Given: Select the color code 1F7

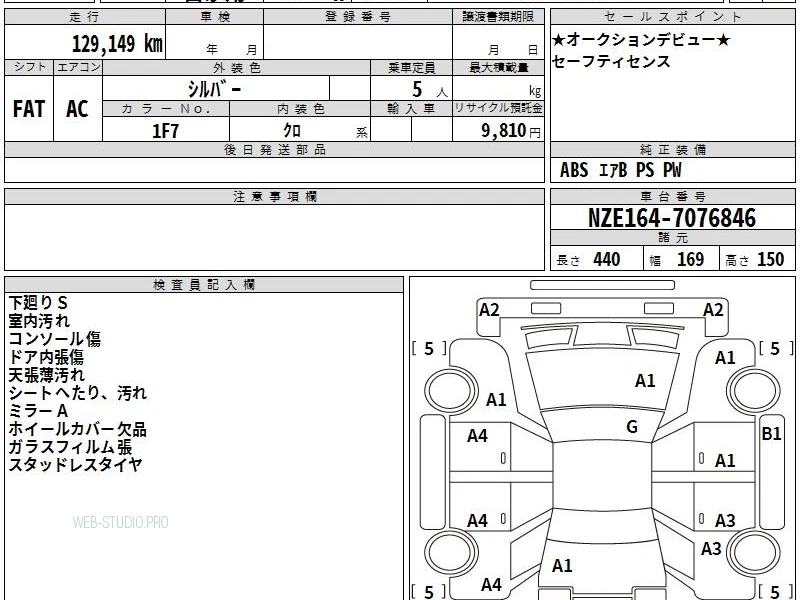Looking at the screenshot, I should pyautogui.click(x=166, y=131).
